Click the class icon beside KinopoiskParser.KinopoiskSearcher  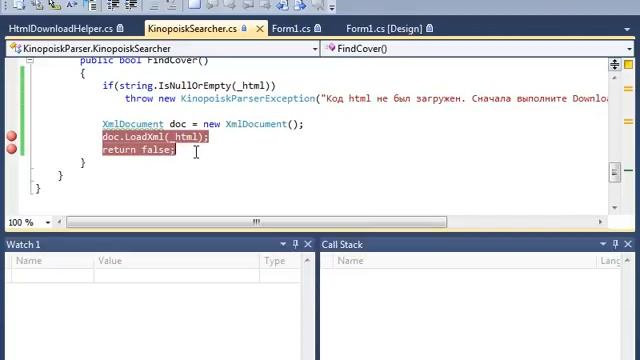coord(15,48)
